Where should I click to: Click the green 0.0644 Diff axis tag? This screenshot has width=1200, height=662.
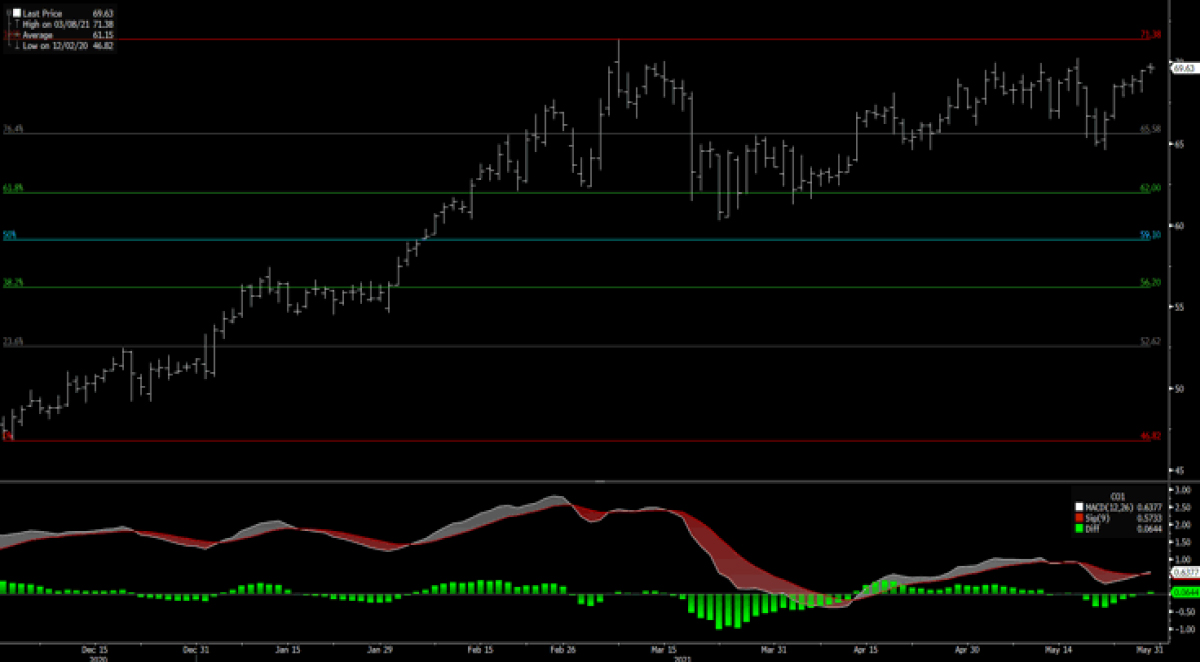pyautogui.click(x=1183, y=593)
